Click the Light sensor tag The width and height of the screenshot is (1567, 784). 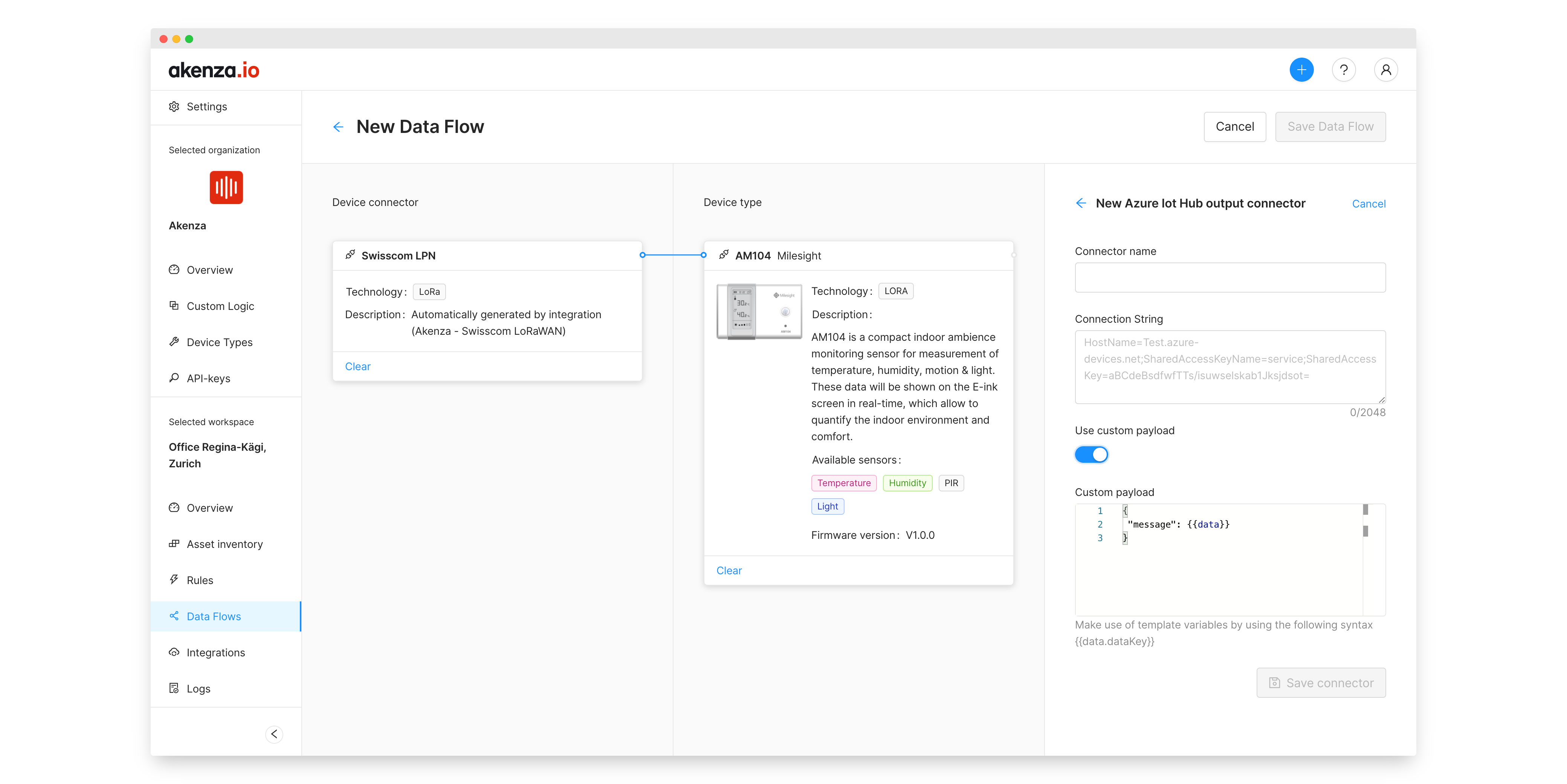827,506
